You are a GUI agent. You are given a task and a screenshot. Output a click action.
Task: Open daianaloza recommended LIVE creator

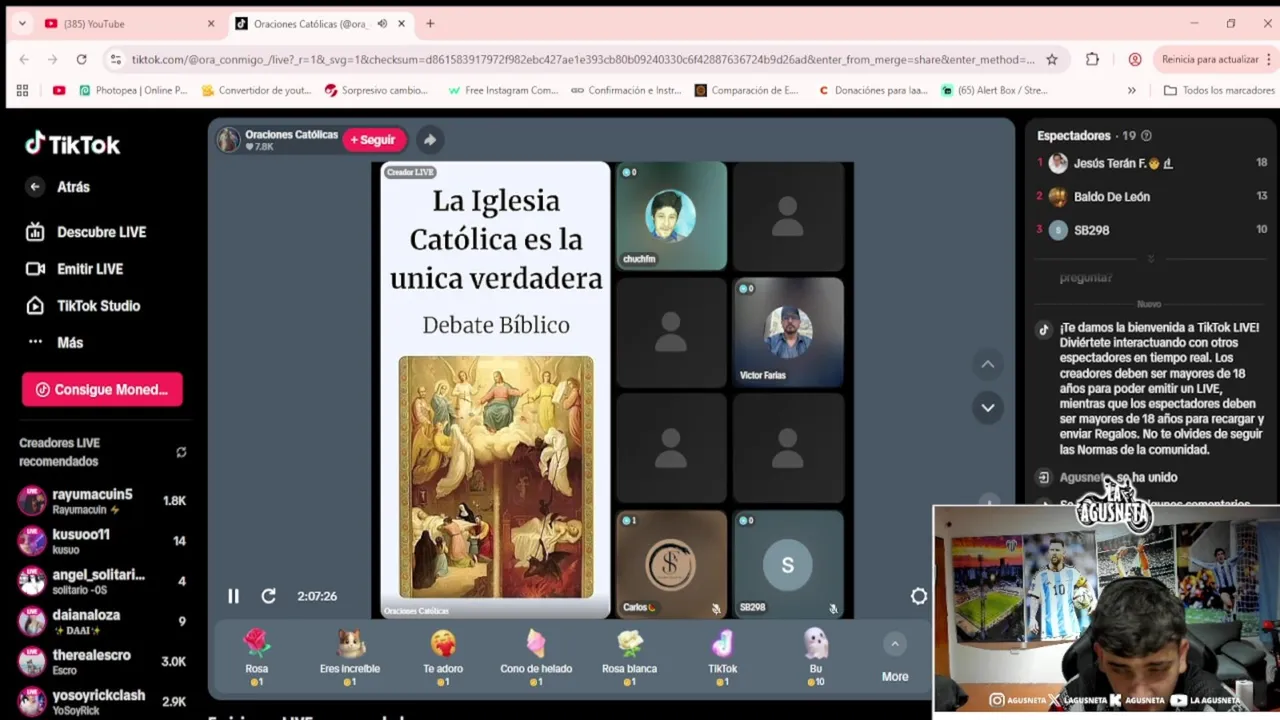pos(102,621)
